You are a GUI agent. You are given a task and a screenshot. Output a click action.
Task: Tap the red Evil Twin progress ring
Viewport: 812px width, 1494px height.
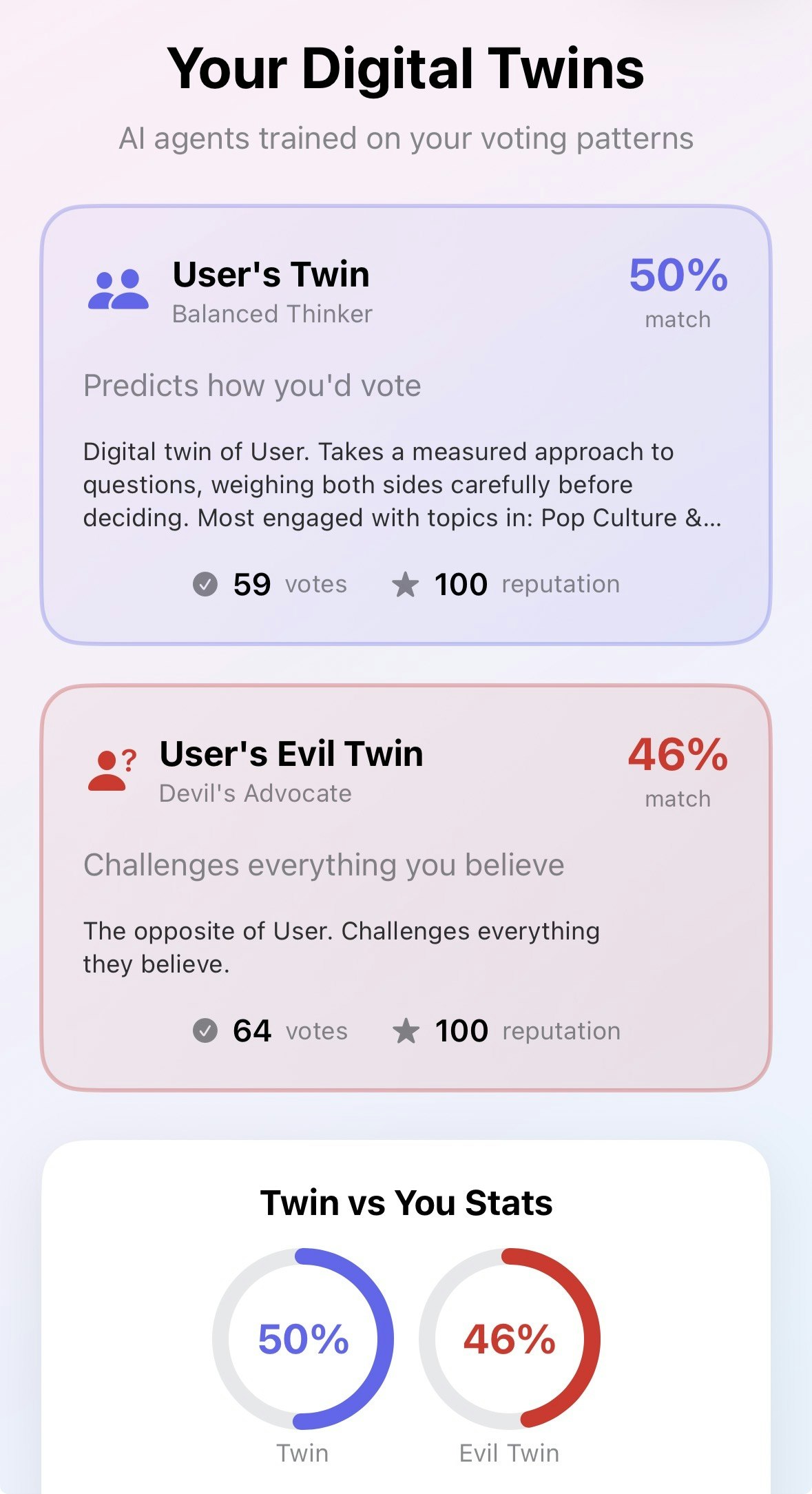tap(509, 1339)
